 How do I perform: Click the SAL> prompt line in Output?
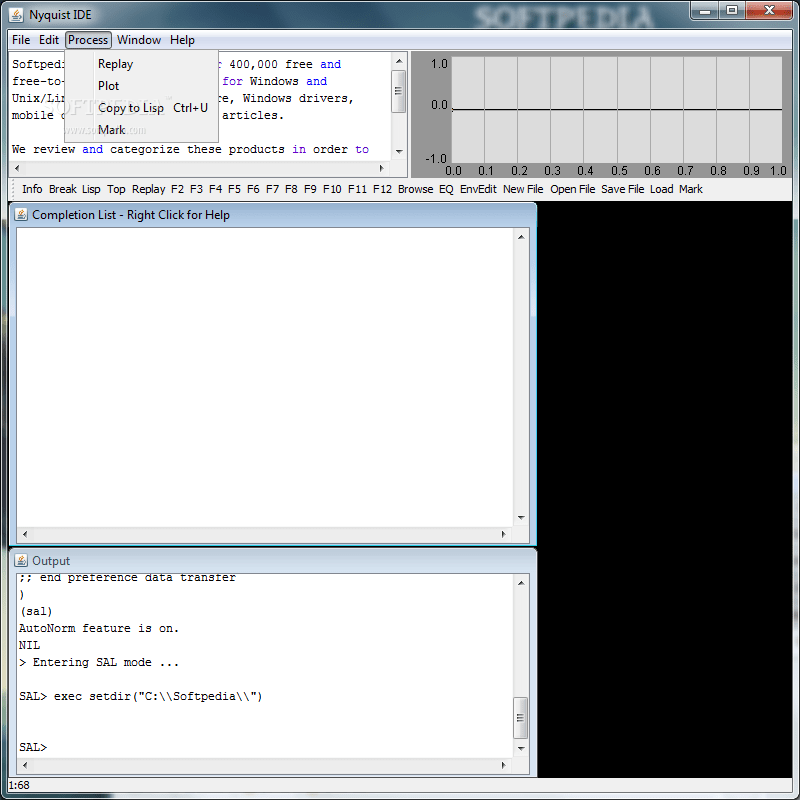click(x=33, y=747)
